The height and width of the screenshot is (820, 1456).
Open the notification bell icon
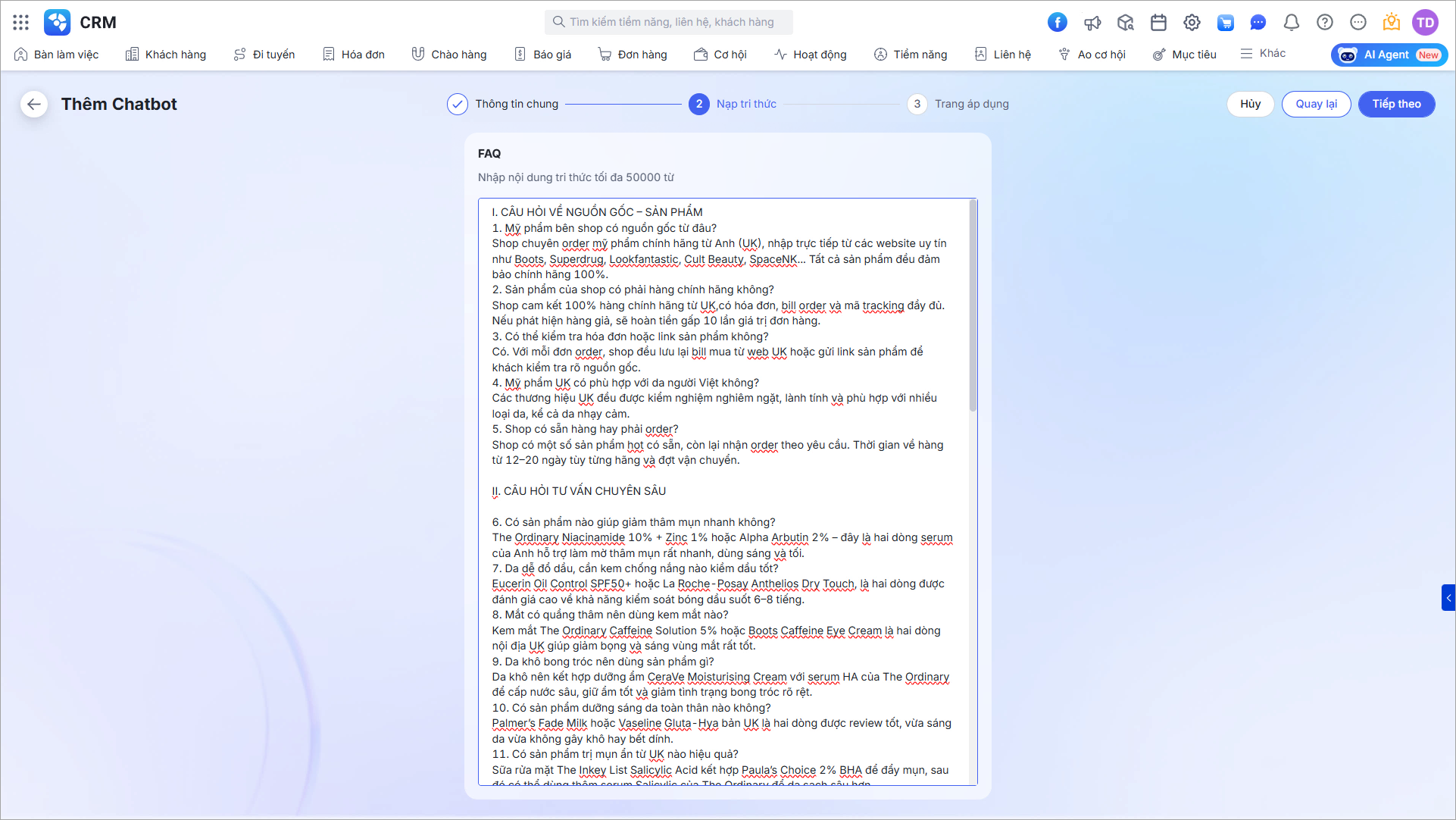tap(1292, 22)
